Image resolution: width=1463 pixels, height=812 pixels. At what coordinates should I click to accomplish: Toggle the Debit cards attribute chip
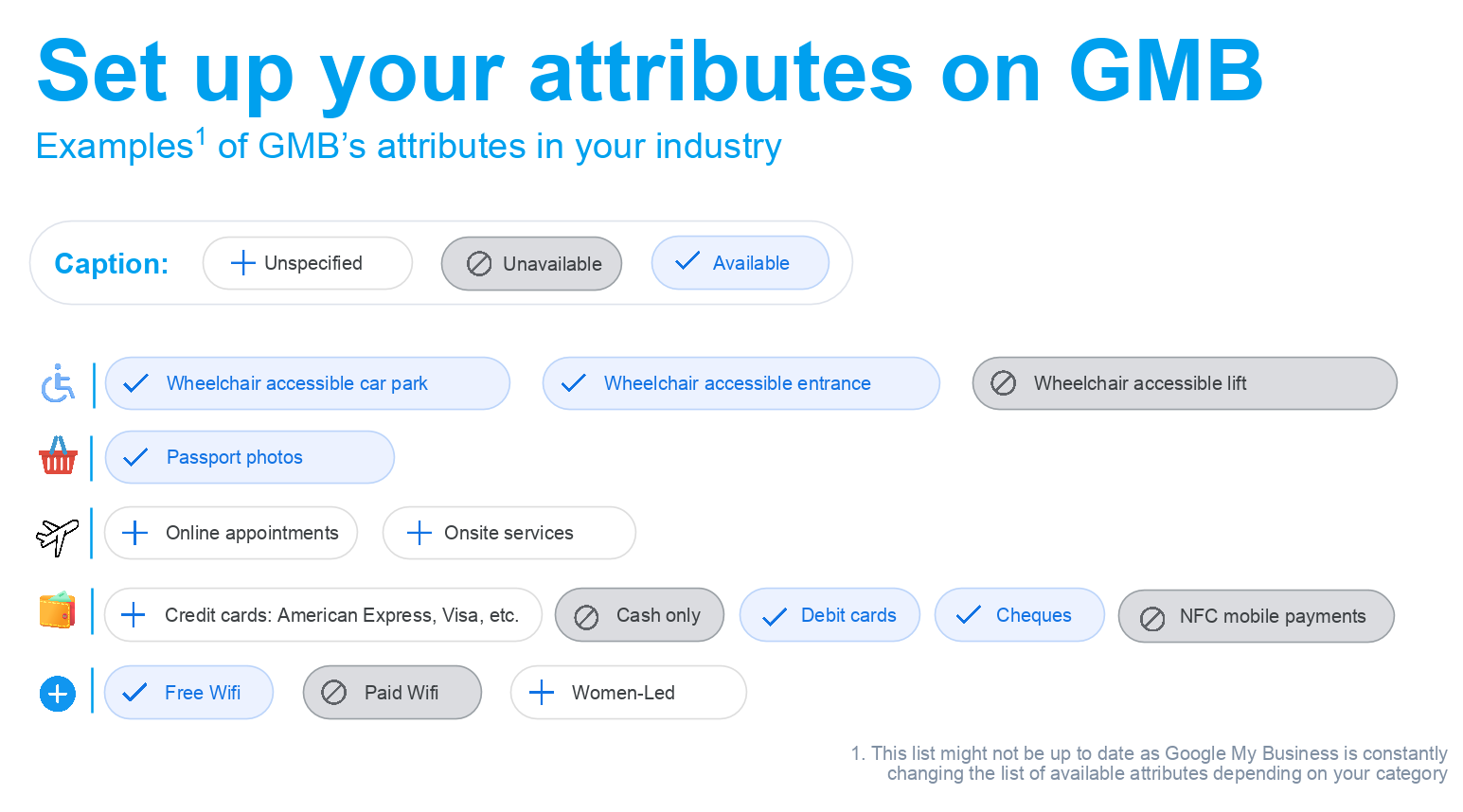tap(830, 615)
